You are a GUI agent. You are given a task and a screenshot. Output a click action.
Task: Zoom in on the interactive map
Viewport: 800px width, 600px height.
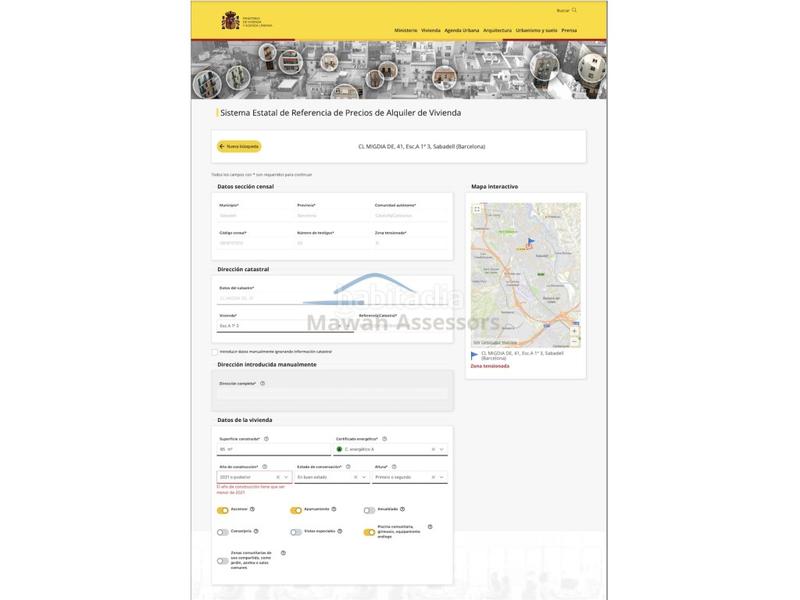click(574, 330)
